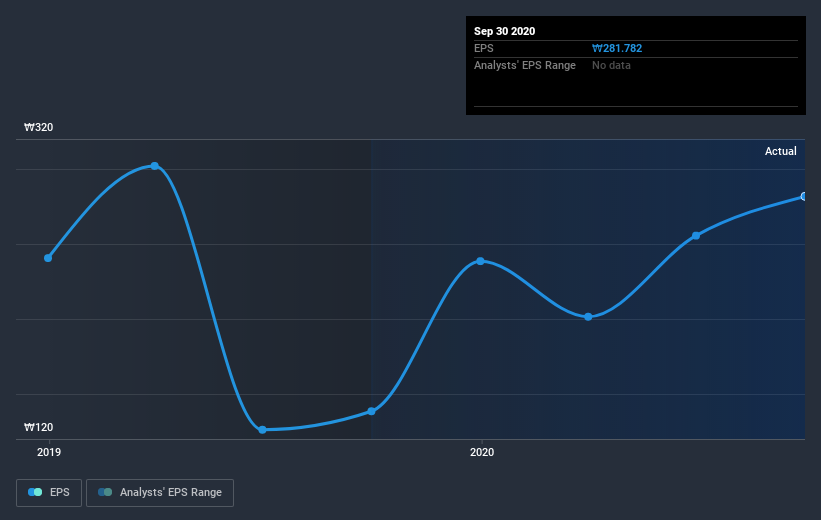
Task: Click the second-to-last EPS data point
Action: tap(696, 236)
